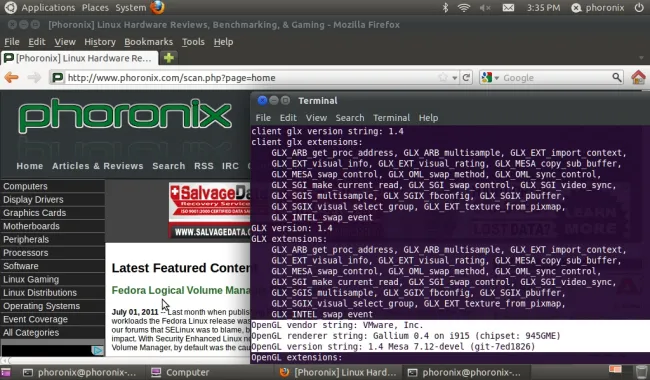Viewport: 650px width, 380px height.
Task: Open Firefox Edit menu
Action: coord(36,42)
